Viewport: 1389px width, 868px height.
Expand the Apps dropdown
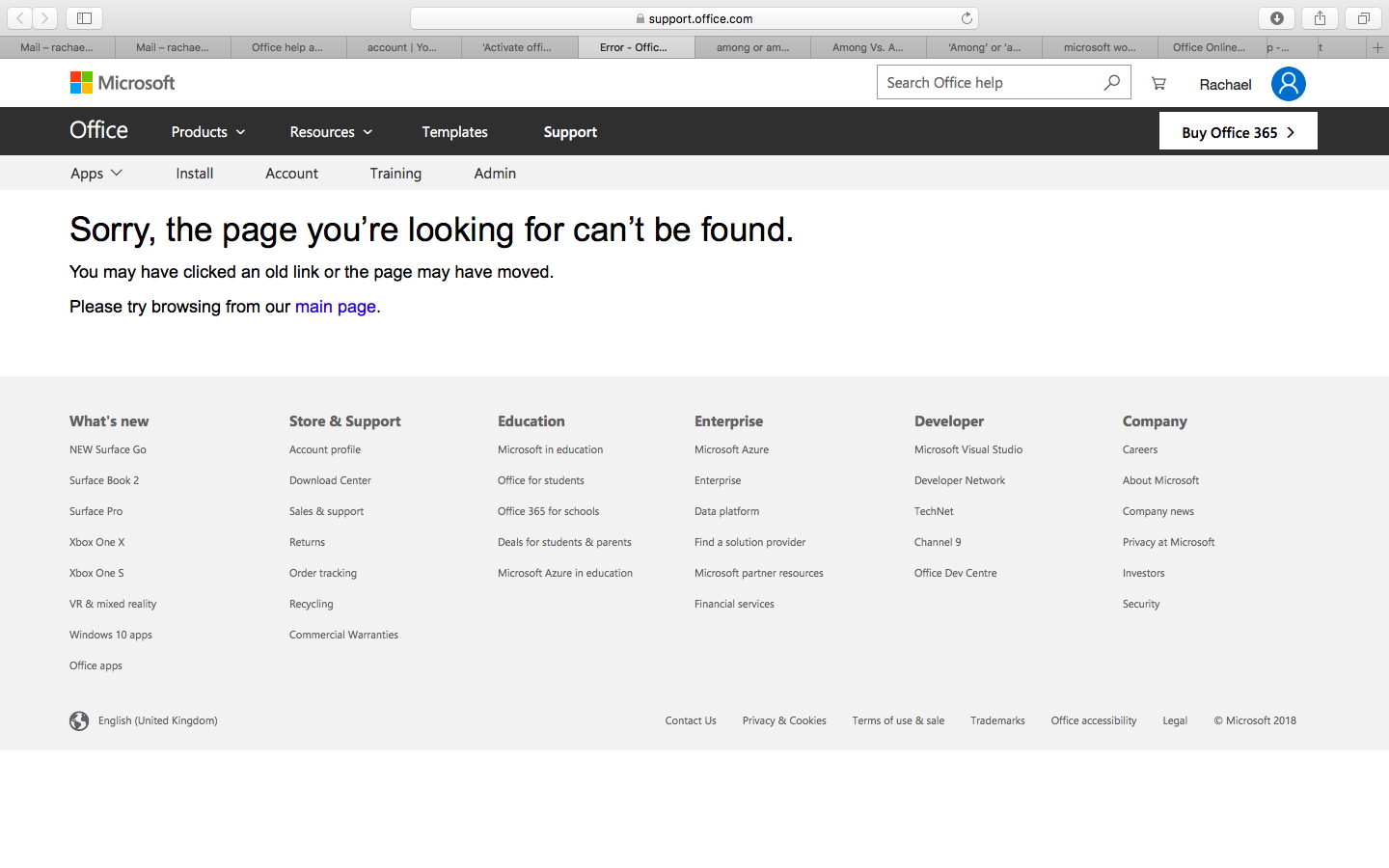click(x=96, y=174)
